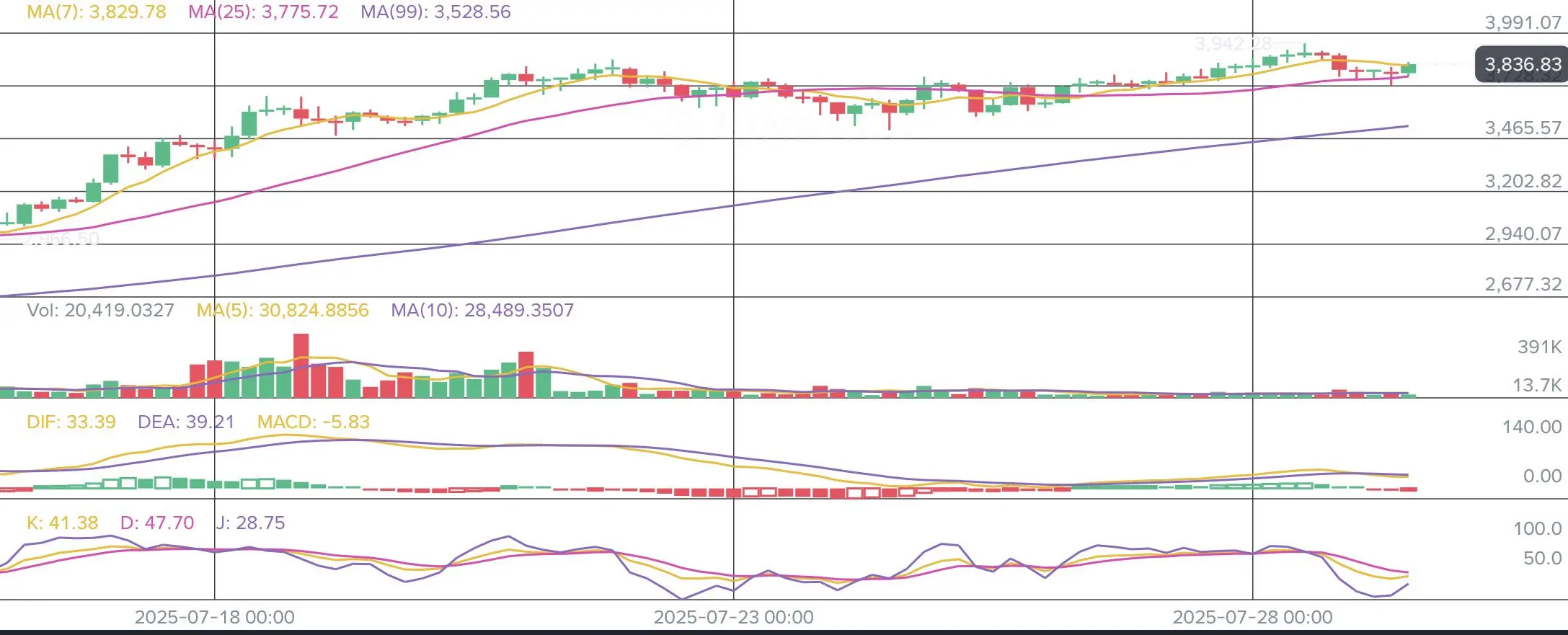Click the 2,677.32 price axis label
The image size is (1568, 635).
(x=1523, y=284)
